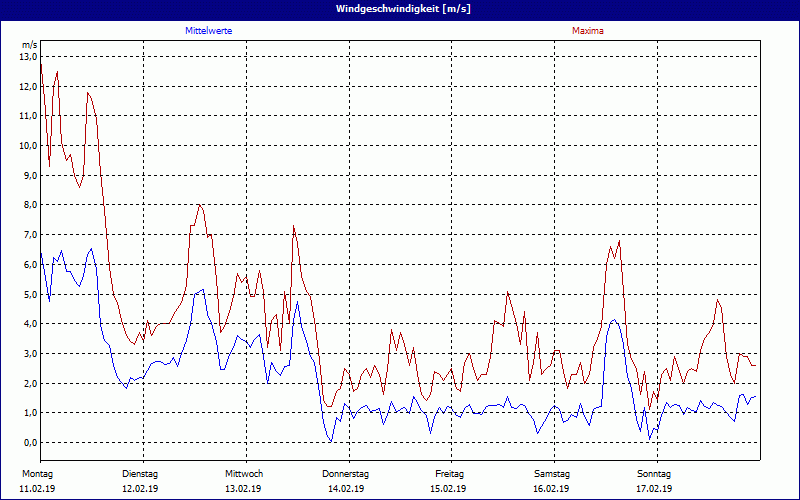The image size is (800, 500).
Task: Select the red Maxima legend label
Action: (587, 31)
